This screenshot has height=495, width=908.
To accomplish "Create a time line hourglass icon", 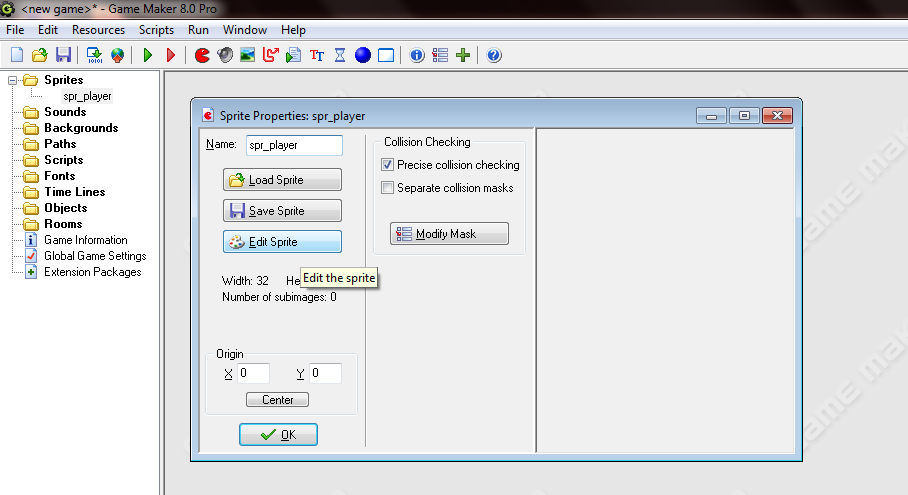I will (x=340, y=55).
